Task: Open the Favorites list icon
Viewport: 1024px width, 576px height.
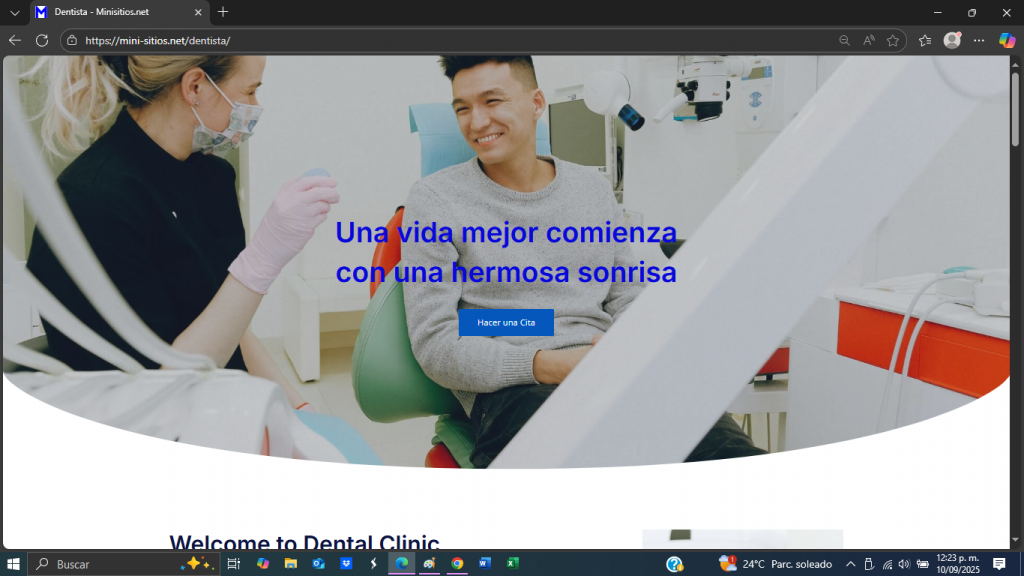Action: 925,40
